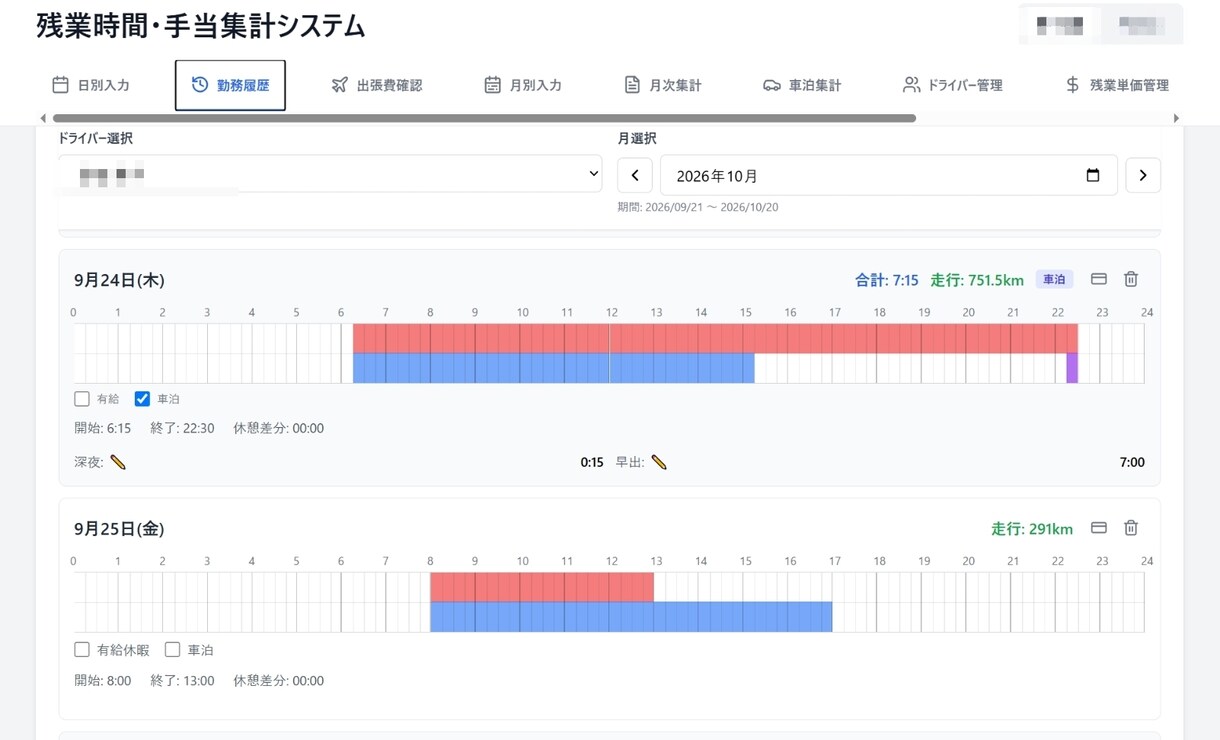Click the blurred user button at top right

(x=1060, y=24)
